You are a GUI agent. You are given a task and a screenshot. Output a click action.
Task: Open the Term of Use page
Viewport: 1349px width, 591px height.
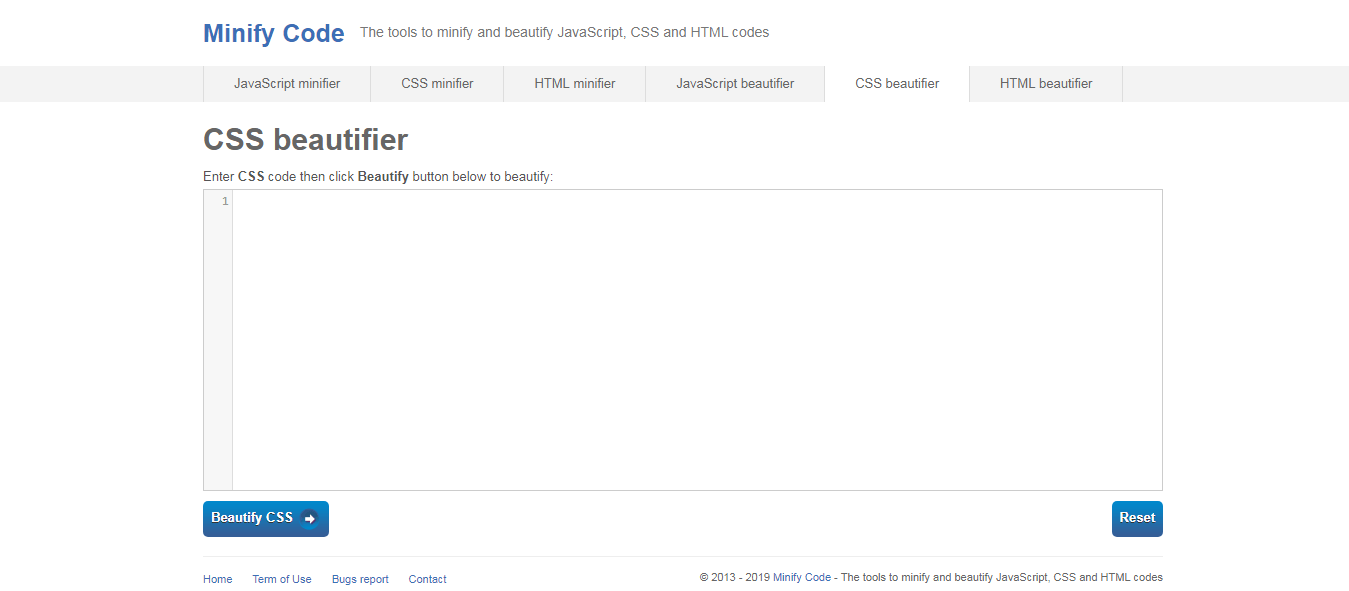282,578
